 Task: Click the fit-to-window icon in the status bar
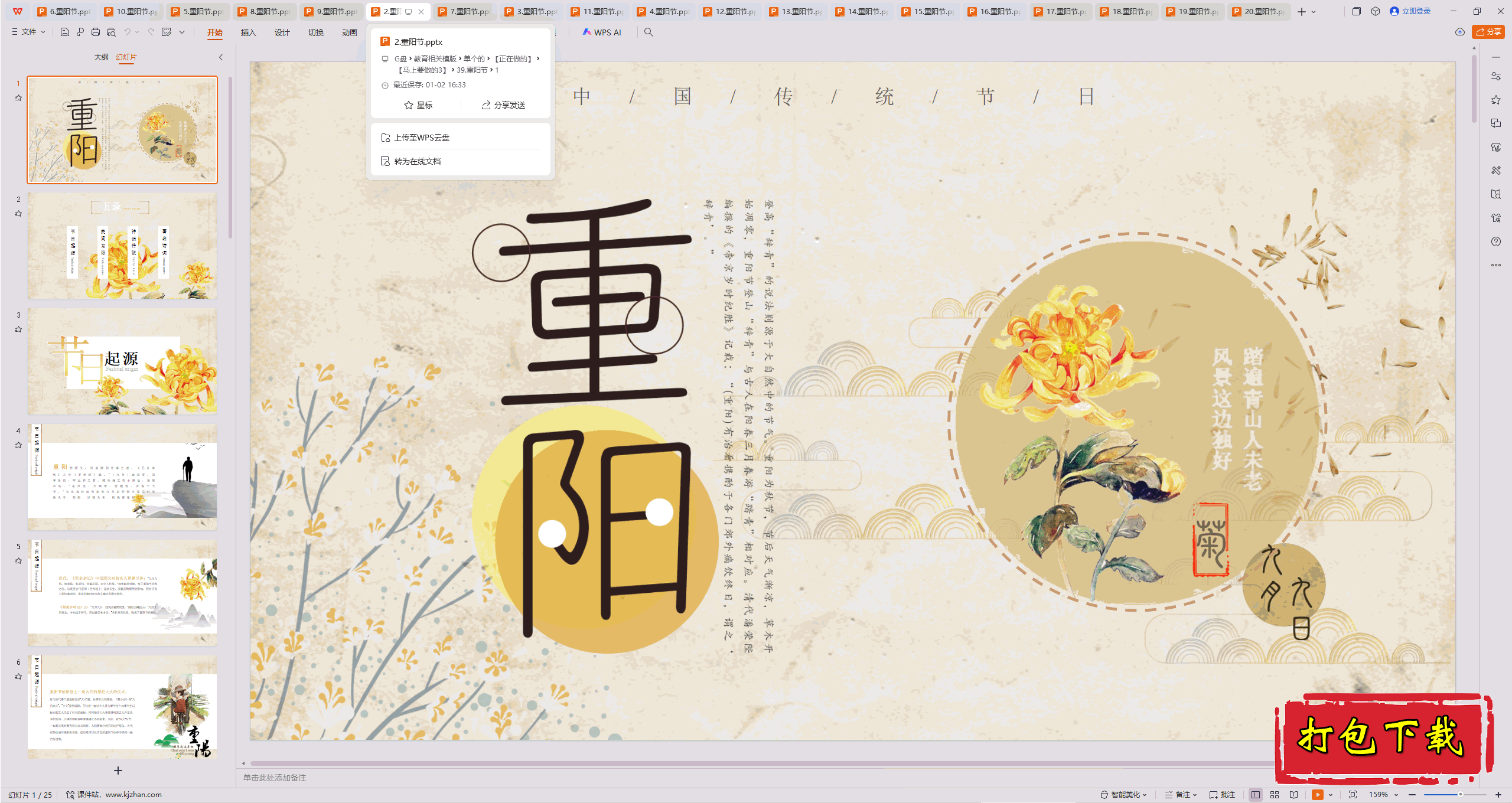[1353, 795]
